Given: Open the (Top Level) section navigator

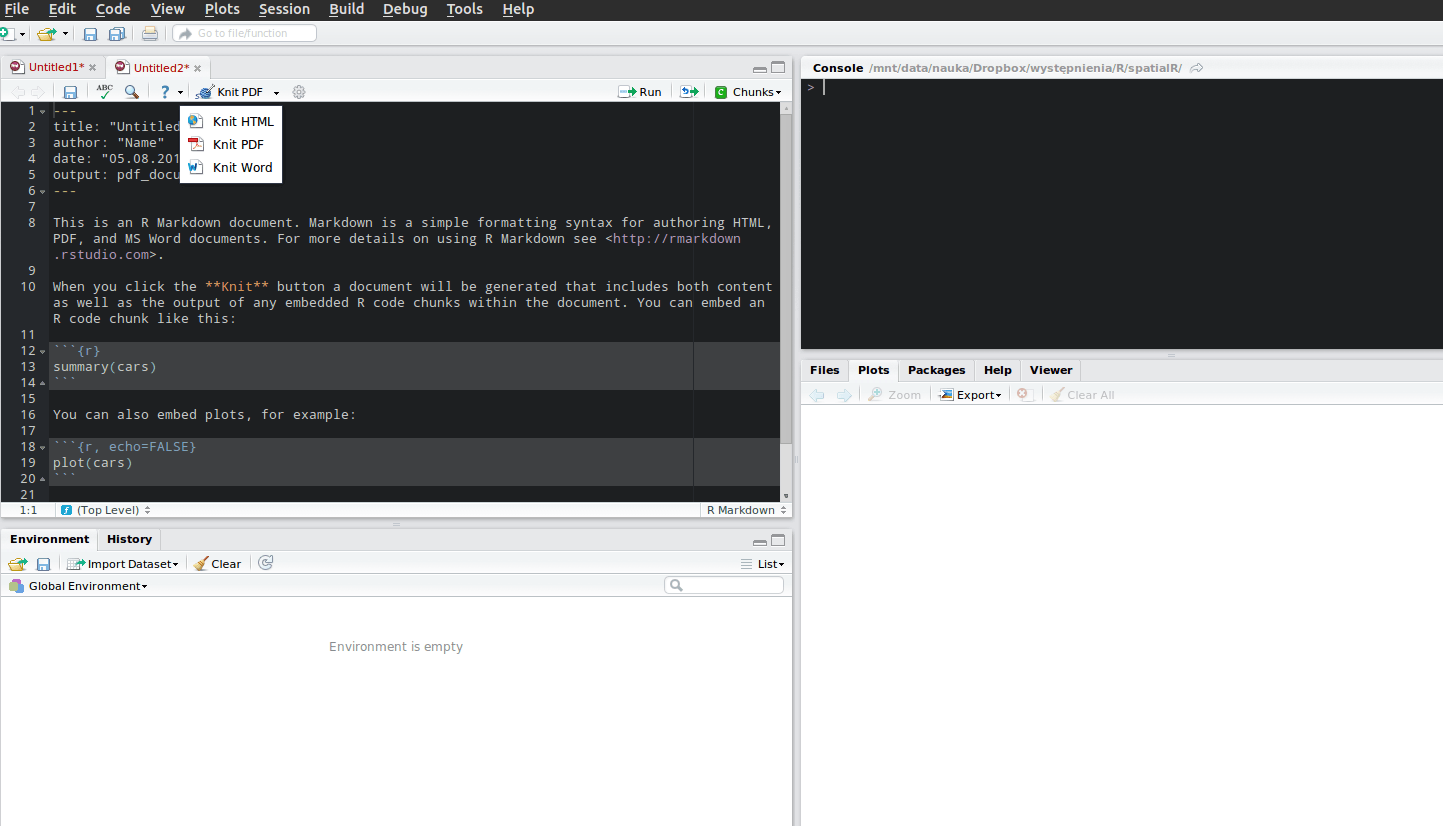Looking at the screenshot, I should tap(106, 510).
